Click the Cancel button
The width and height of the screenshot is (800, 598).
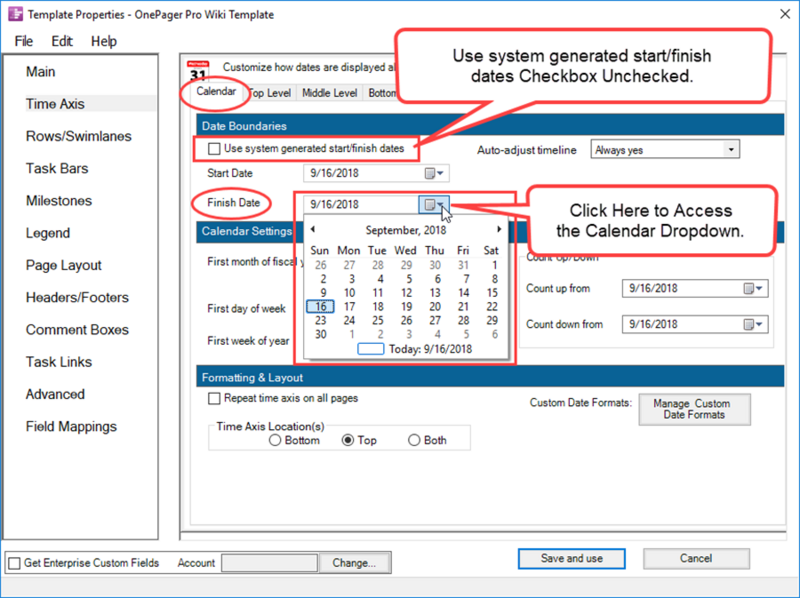point(696,559)
